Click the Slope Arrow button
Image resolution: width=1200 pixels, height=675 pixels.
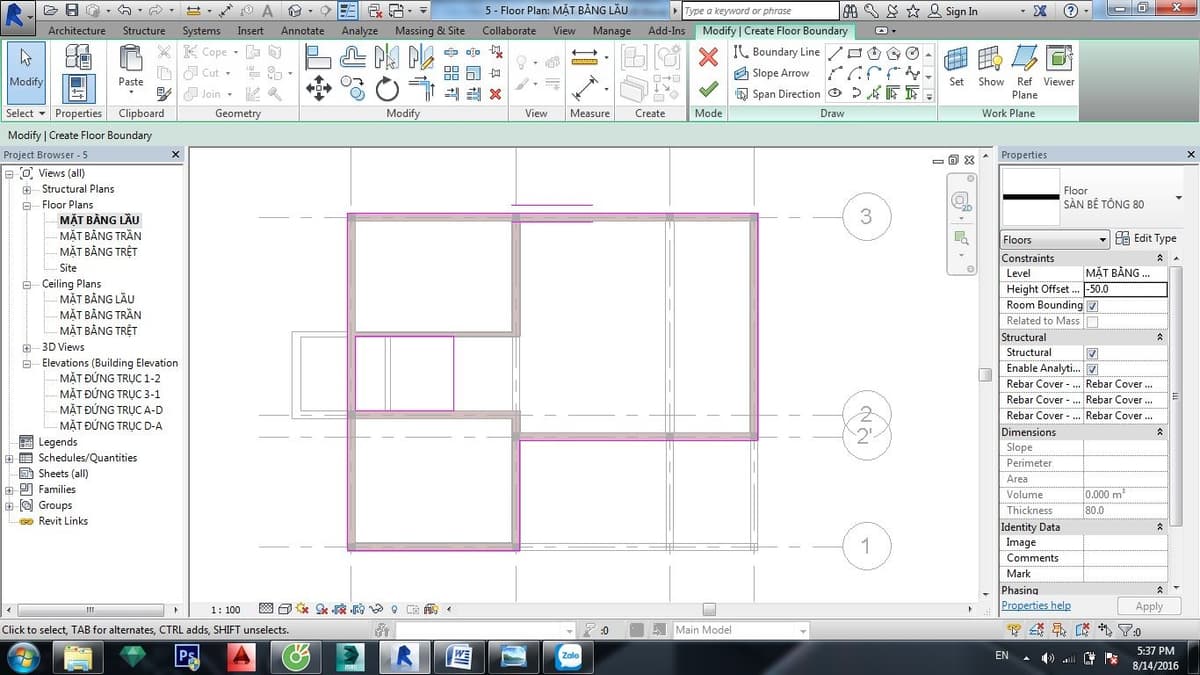pos(772,73)
